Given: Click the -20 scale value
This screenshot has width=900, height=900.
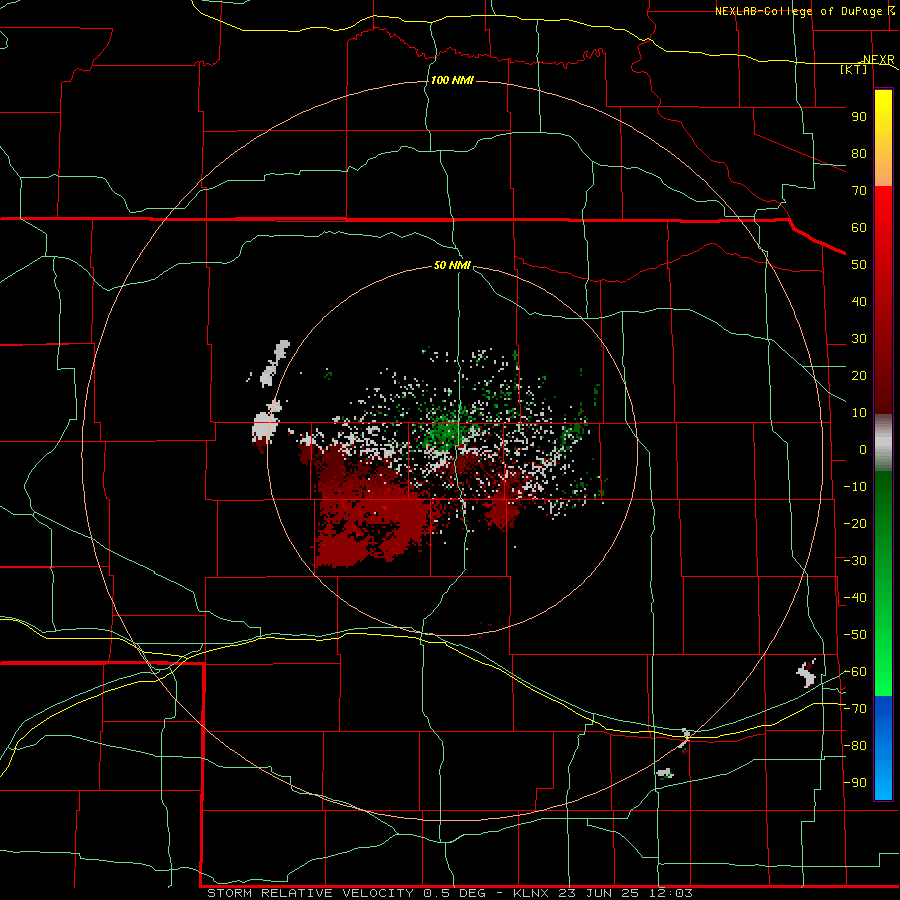Looking at the screenshot, I should [856, 523].
